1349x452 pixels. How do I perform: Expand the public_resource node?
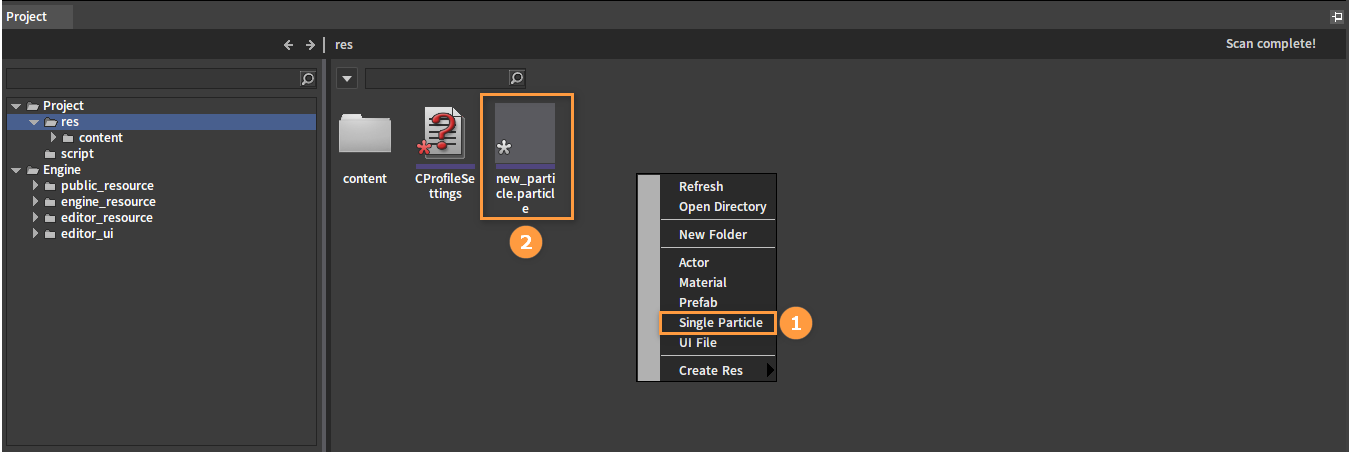[35, 186]
